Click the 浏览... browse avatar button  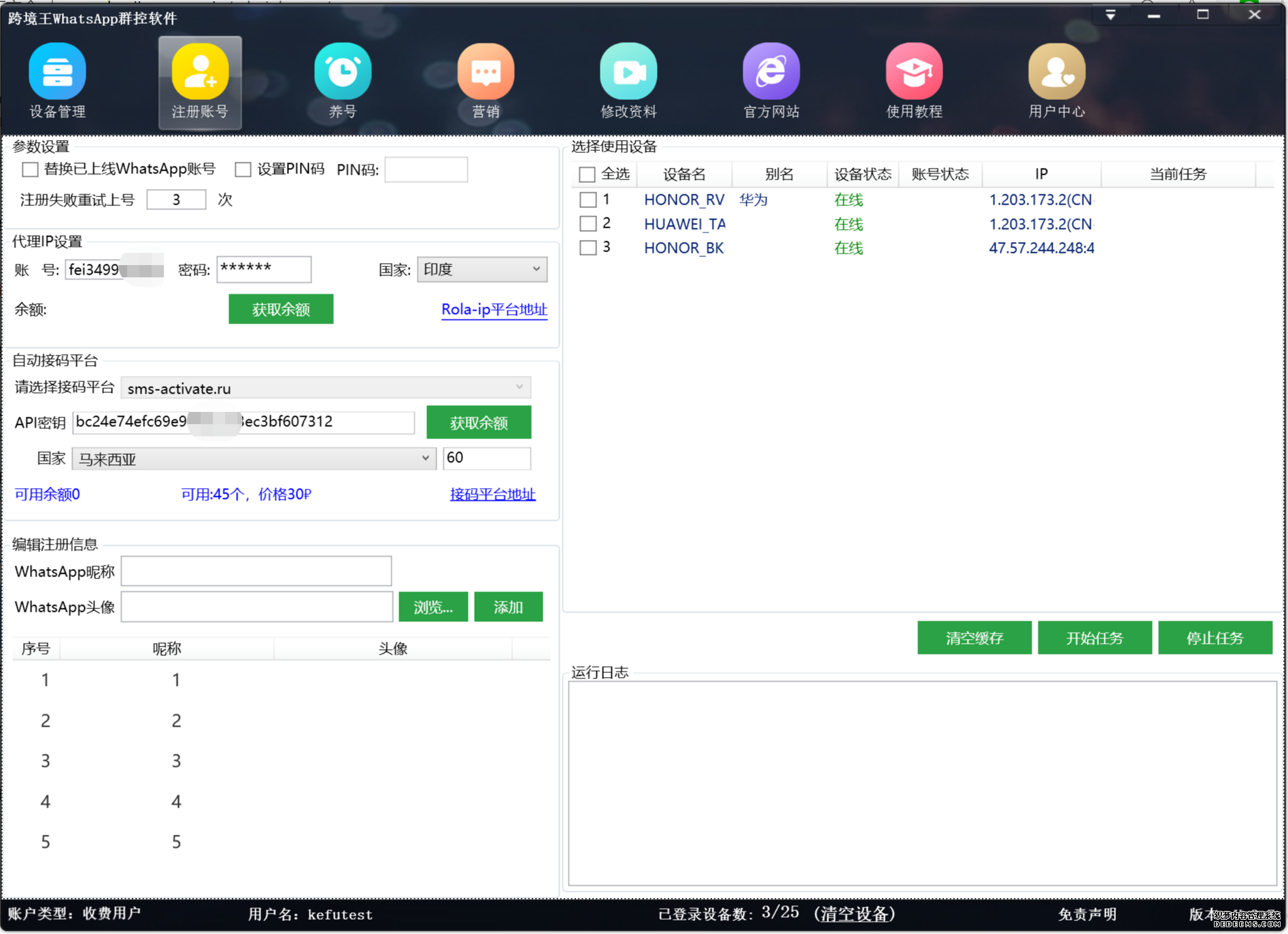pyautogui.click(x=433, y=607)
